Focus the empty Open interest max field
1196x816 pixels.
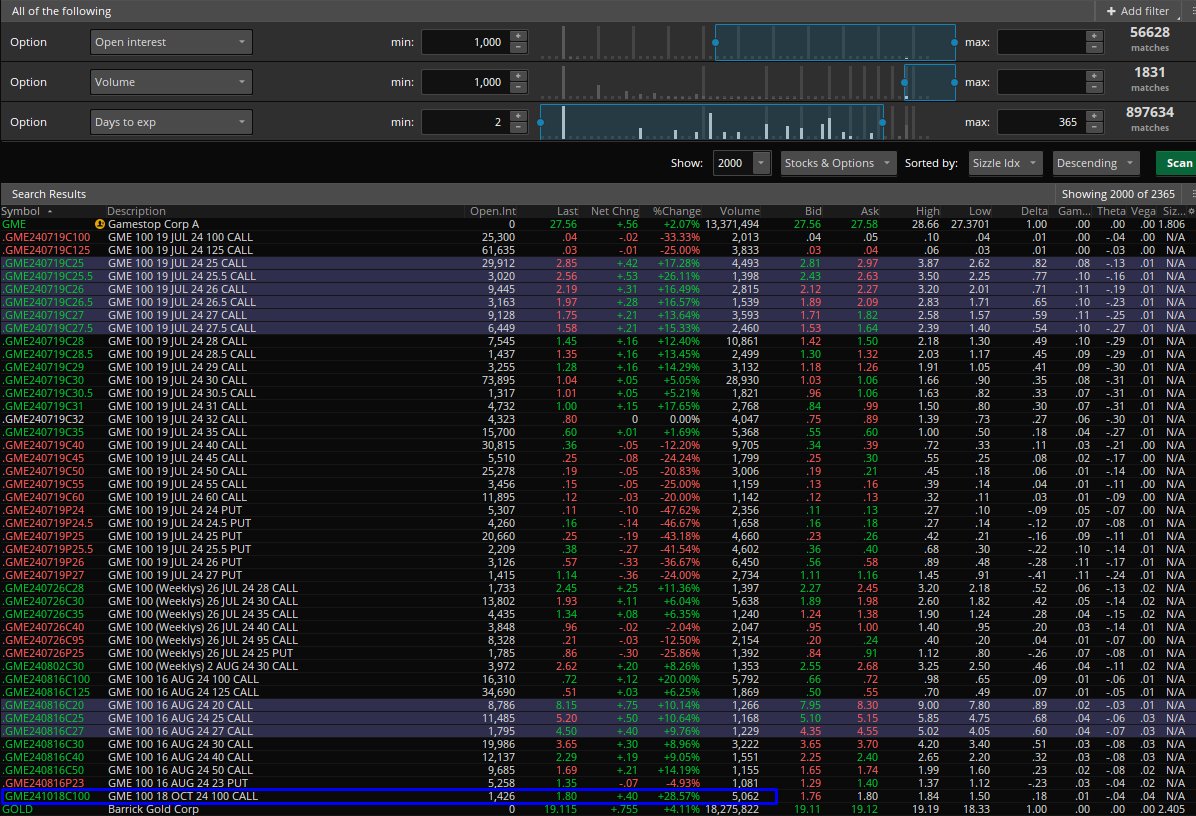pyautogui.click(x=1041, y=42)
